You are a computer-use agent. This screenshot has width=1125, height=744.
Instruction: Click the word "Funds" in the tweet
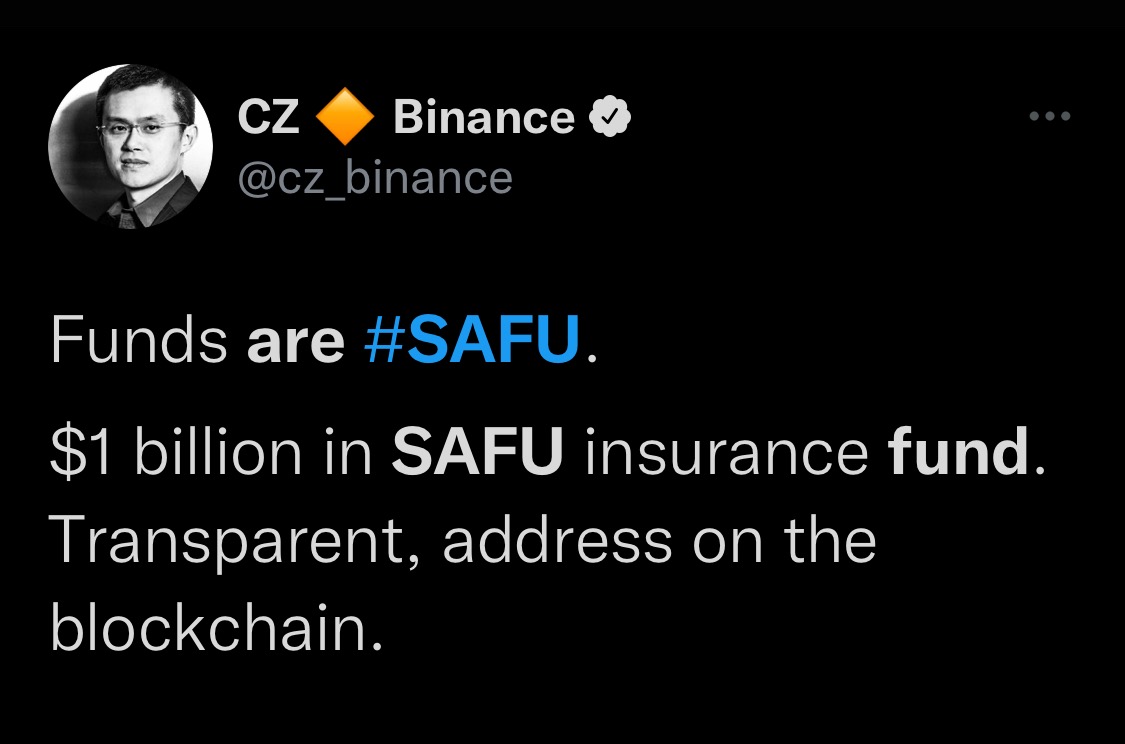tap(139, 341)
